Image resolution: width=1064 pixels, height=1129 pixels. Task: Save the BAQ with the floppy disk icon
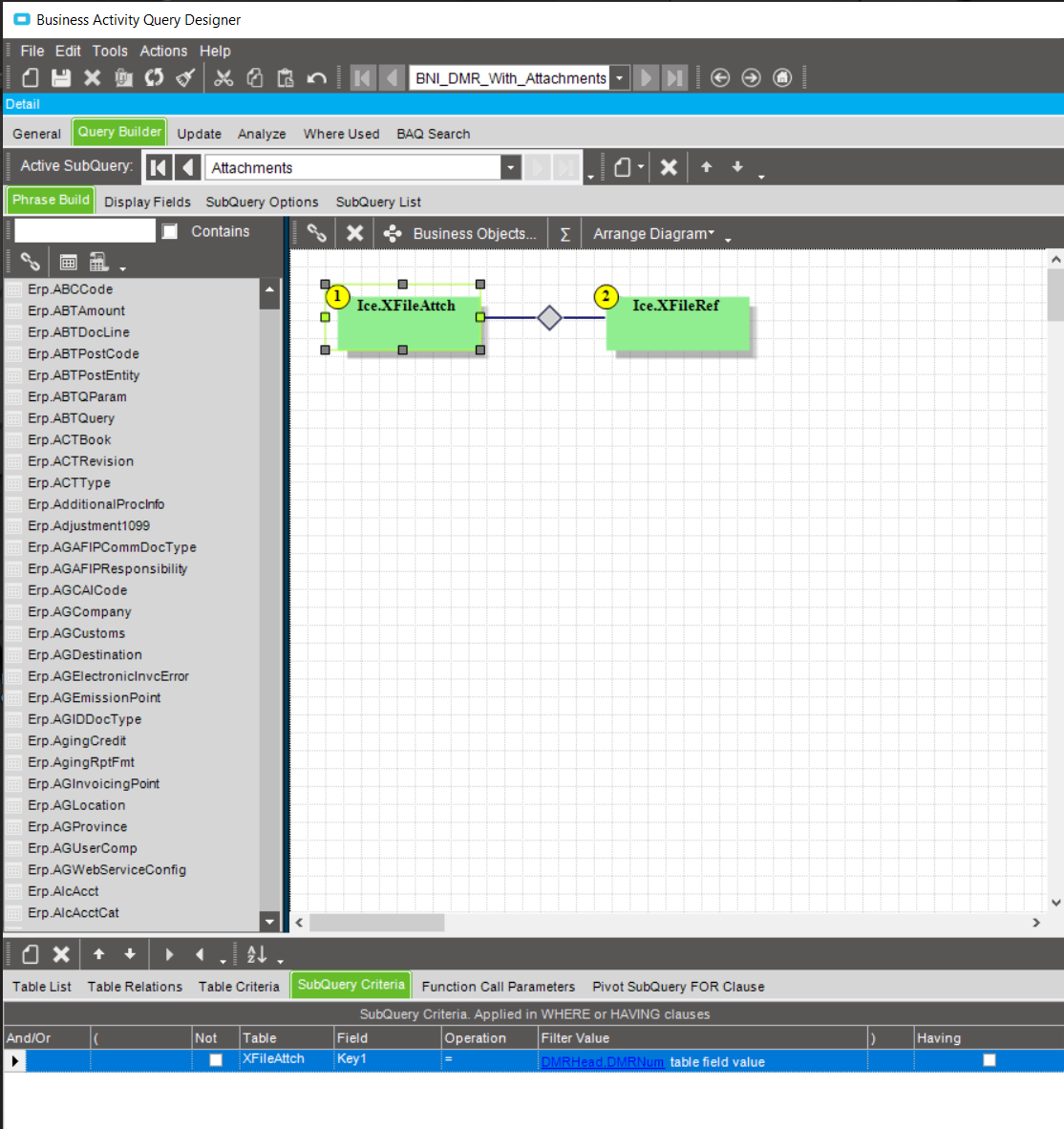[x=61, y=77]
